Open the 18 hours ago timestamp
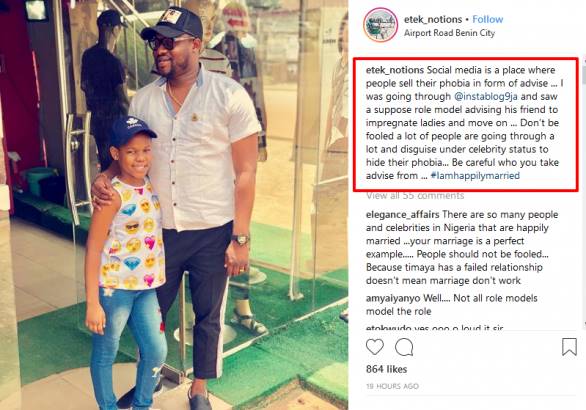586x410 pixels. pos(392,386)
